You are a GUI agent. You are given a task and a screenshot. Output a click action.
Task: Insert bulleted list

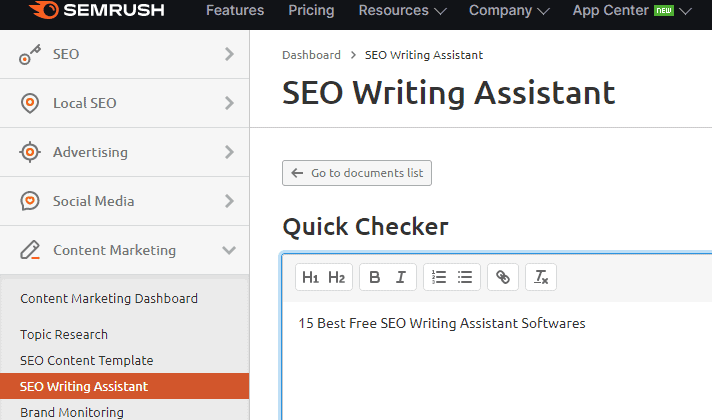coord(465,277)
